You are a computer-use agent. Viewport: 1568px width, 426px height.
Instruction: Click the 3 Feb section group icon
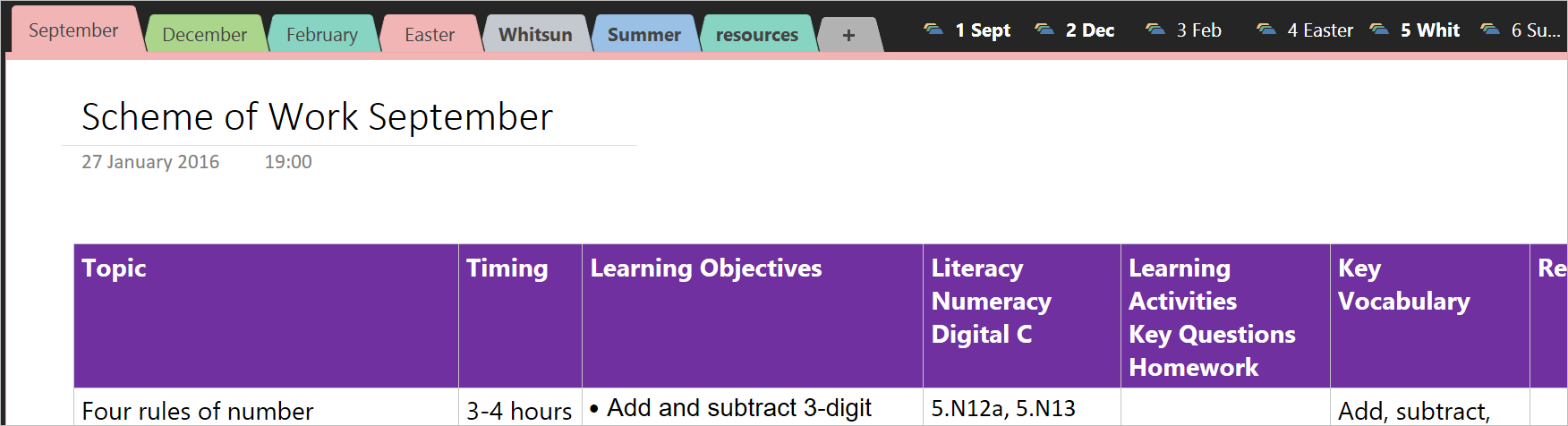(1155, 30)
